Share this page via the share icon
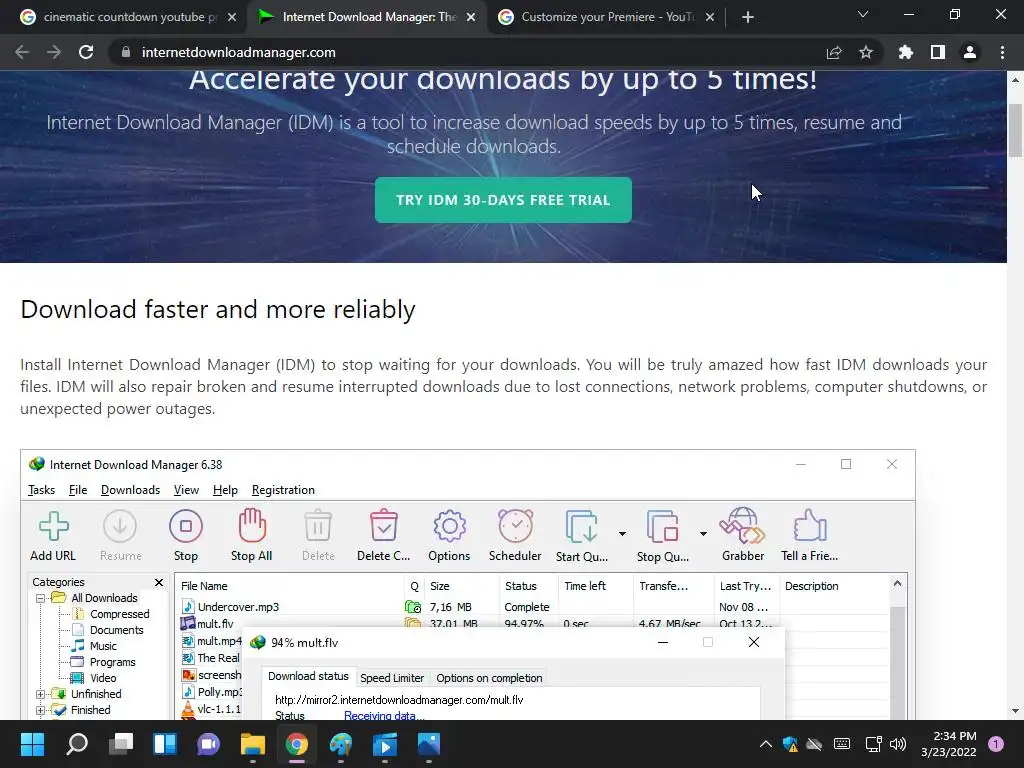The image size is (1024, 768). 834,52
